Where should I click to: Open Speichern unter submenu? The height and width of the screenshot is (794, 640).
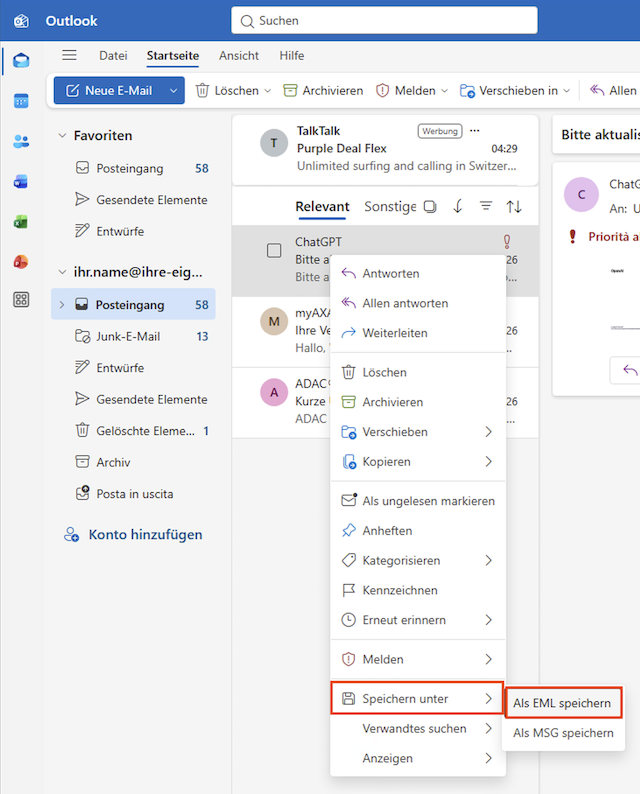click(x=417, y=698)
